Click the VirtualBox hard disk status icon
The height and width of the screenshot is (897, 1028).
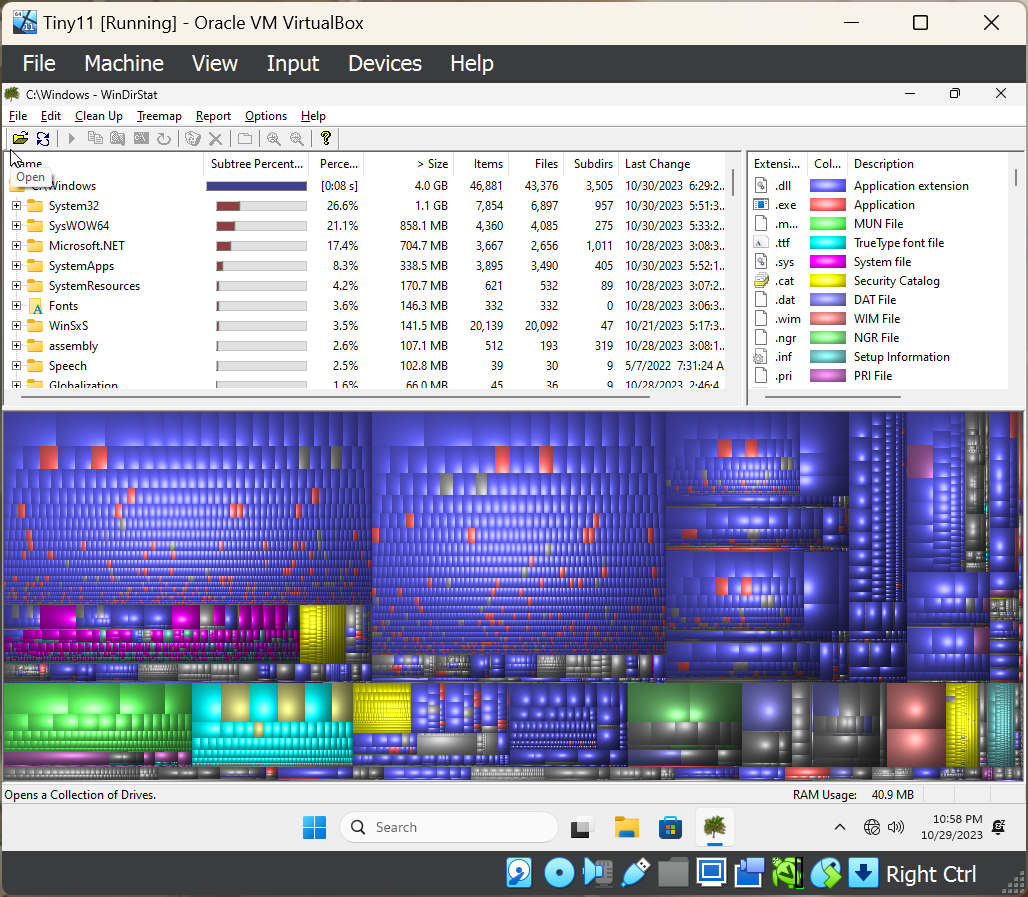[519, 873]
